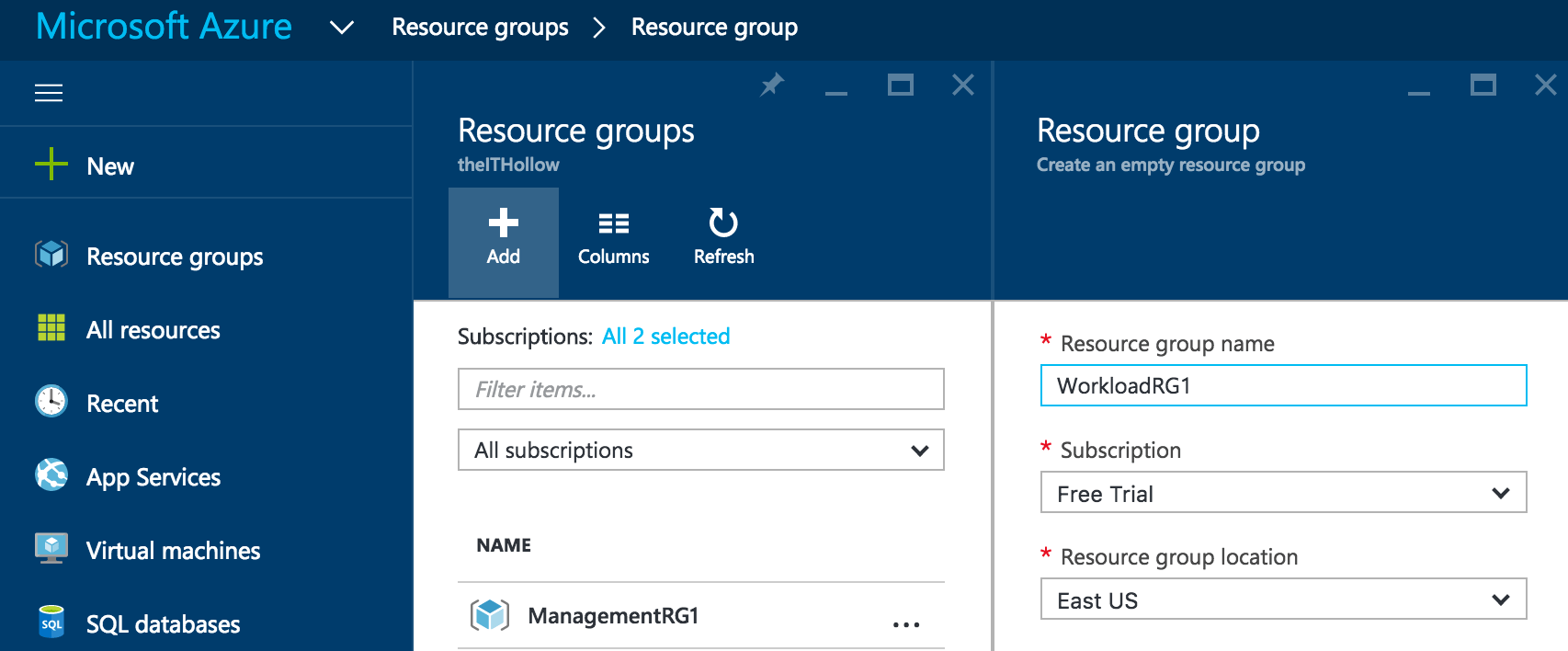Click the App Services globe icon
The height and width of the screenshot is (651, 1568).
pyautogui.click(x=51, y=475)
